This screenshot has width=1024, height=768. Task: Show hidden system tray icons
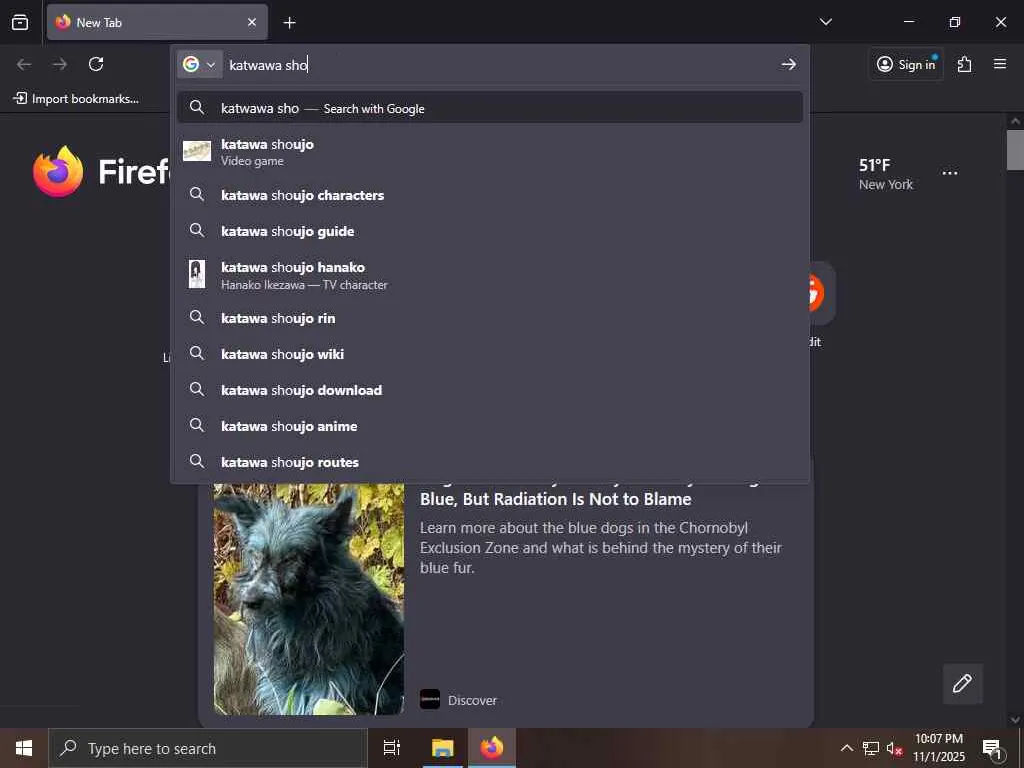click(846, 748)
